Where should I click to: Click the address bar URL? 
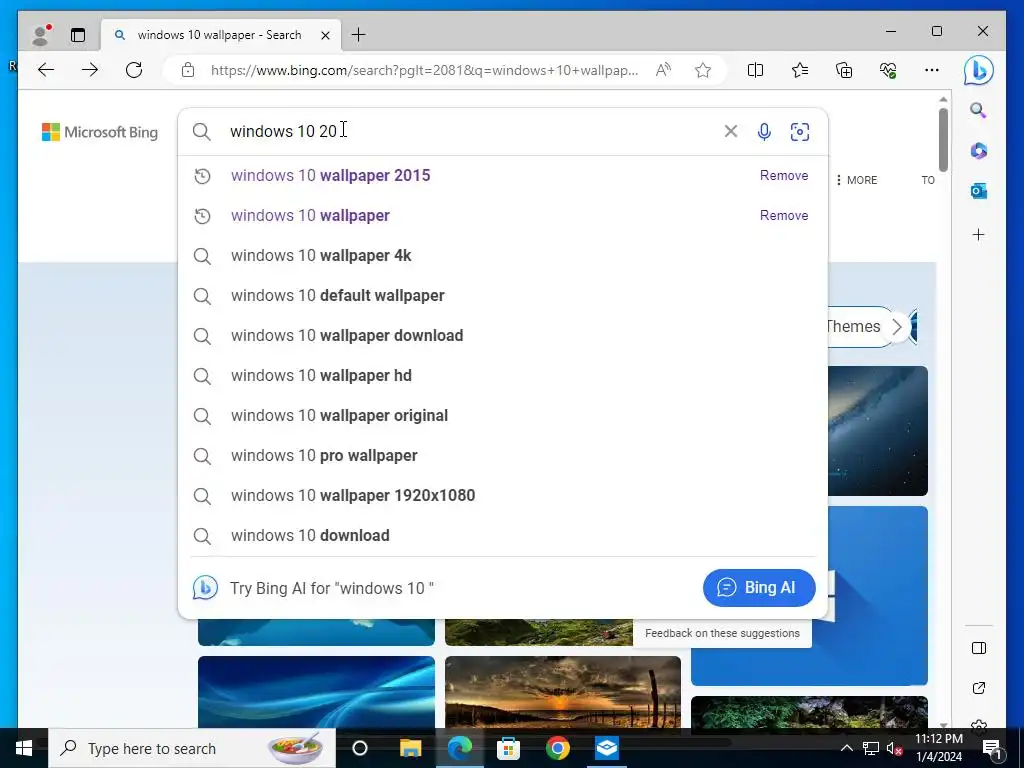pos(424,70)
